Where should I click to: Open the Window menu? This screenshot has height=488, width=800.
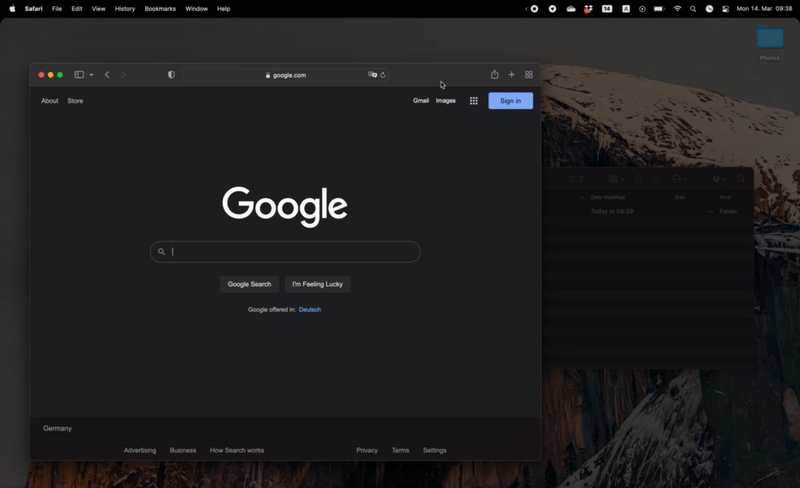pos(196,9)
